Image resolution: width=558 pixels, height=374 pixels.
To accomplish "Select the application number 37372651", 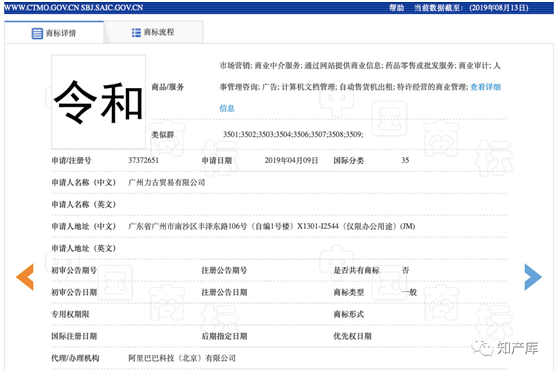I will (x=143, y=160).
